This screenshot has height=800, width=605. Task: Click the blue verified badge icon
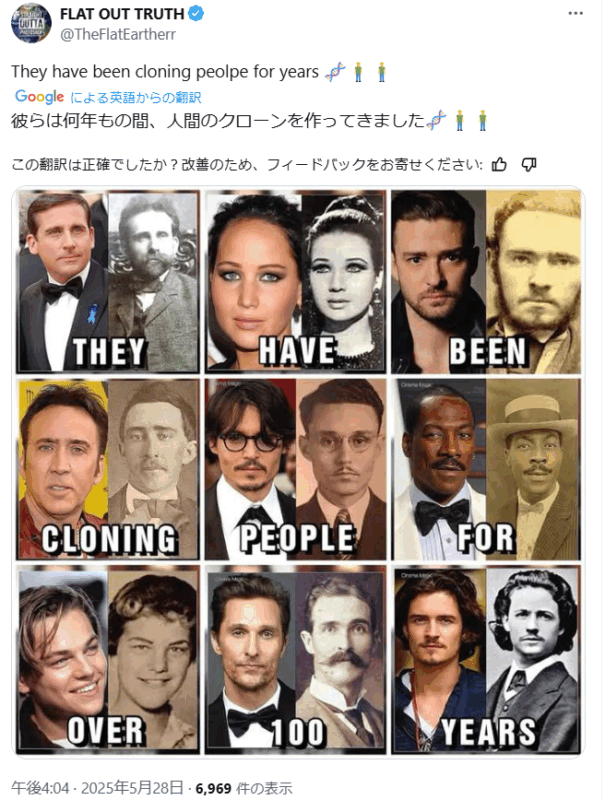pyautogui.click(x=196, y=14)
